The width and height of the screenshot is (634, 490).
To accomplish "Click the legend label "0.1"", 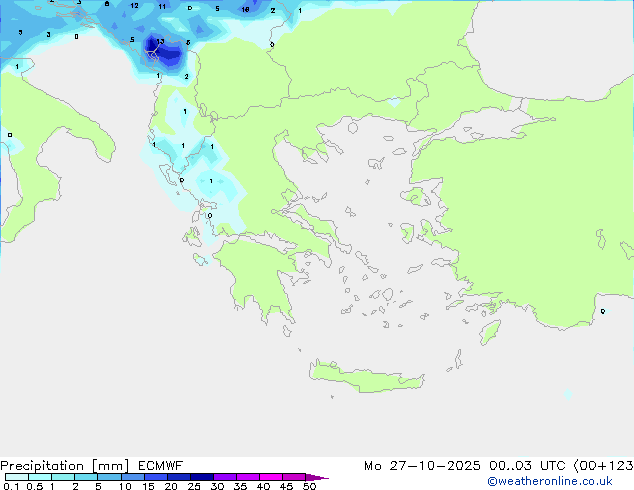I will tap(11, 486).
